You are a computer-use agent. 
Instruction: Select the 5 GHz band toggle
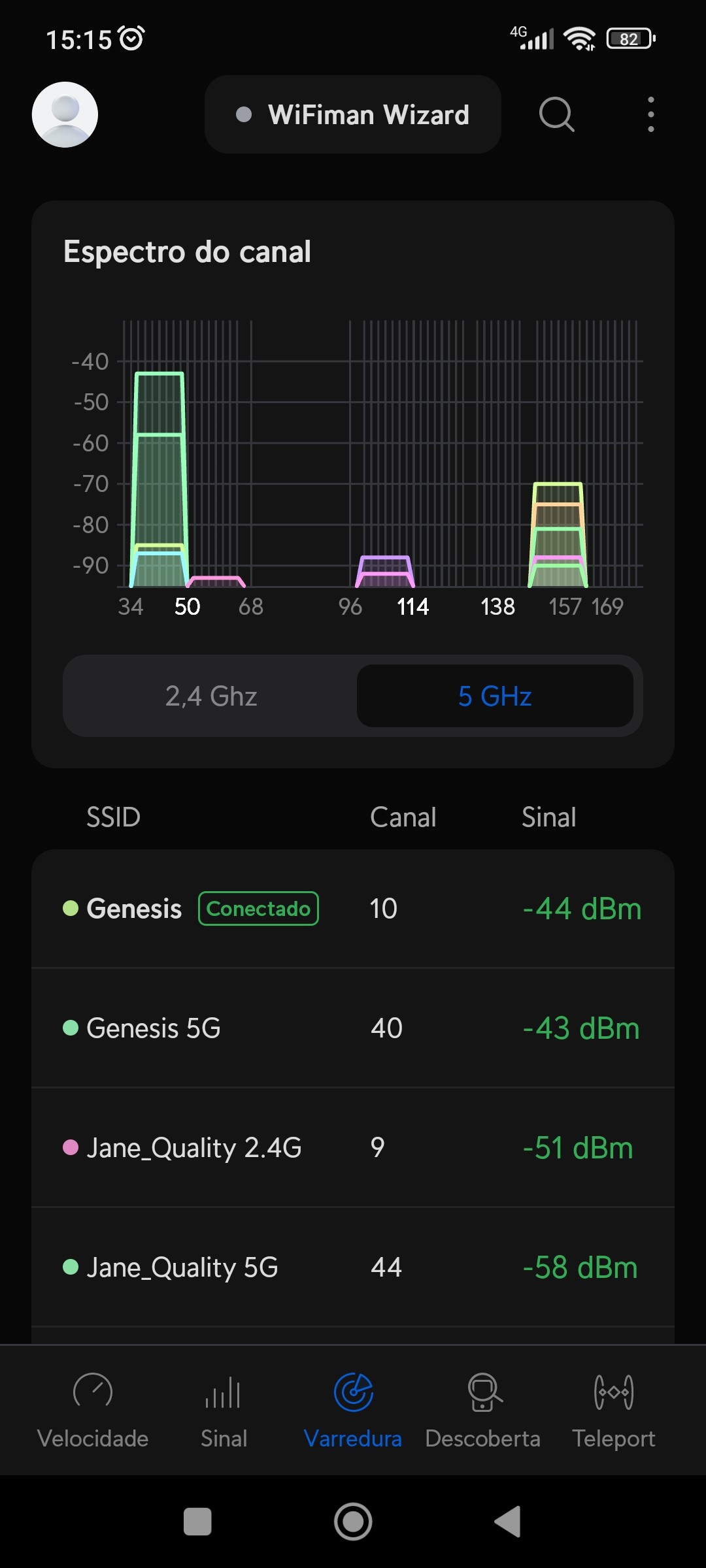coord(495,696)
